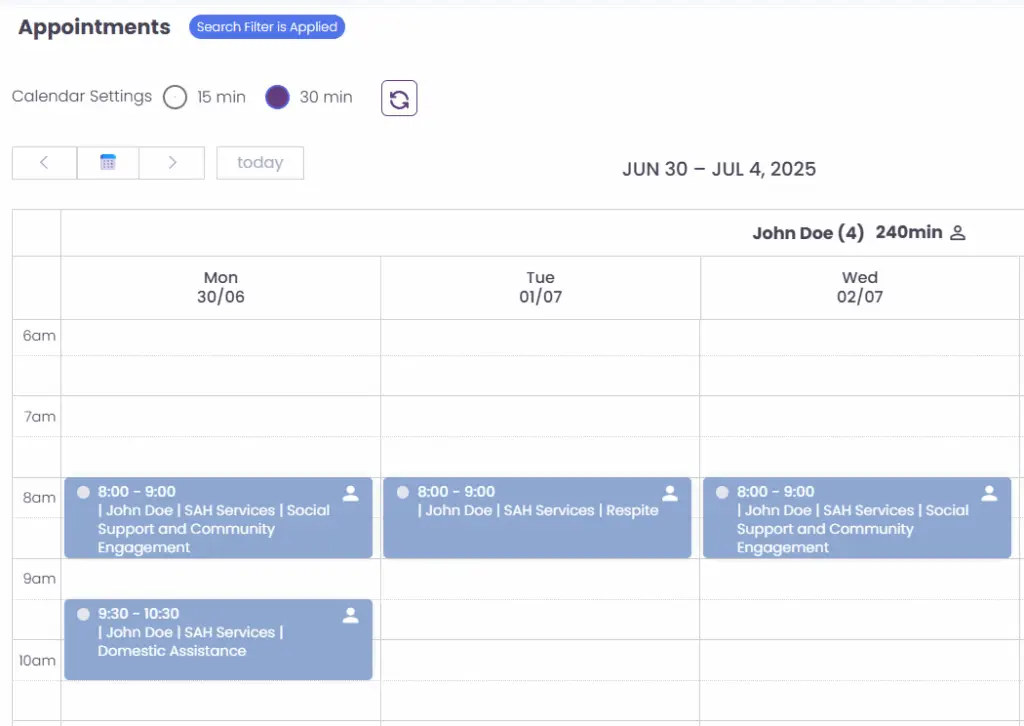
Task: Click empty 6am slot on Tuesday
Action: click(540, 337)
